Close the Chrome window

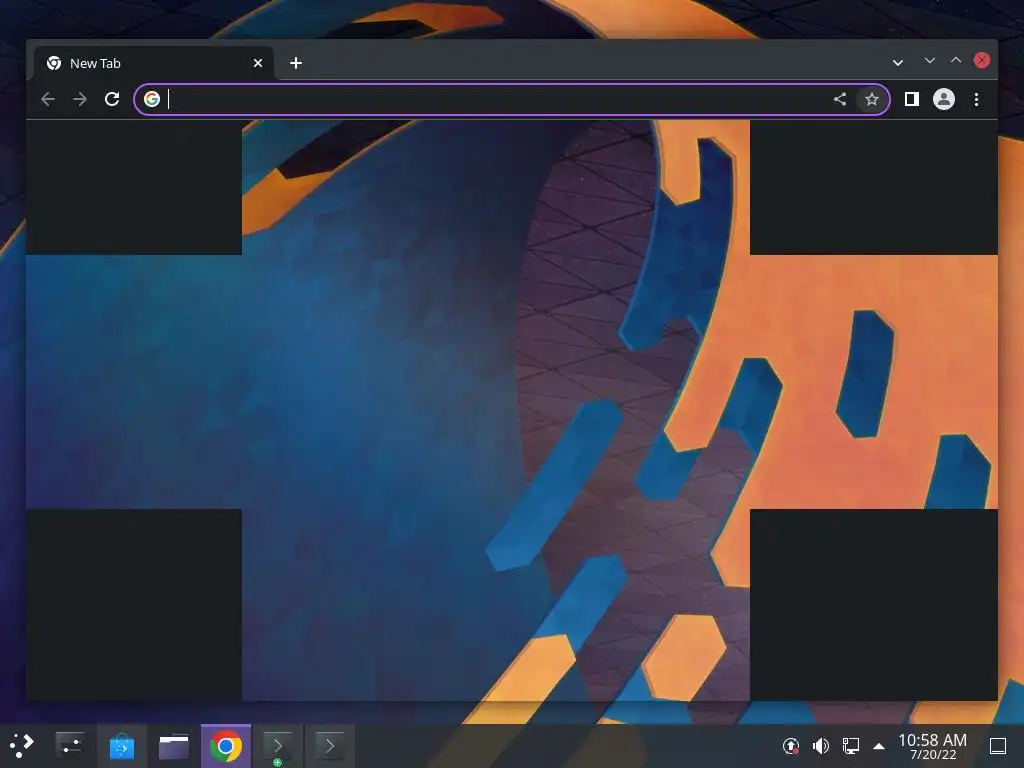982,60
